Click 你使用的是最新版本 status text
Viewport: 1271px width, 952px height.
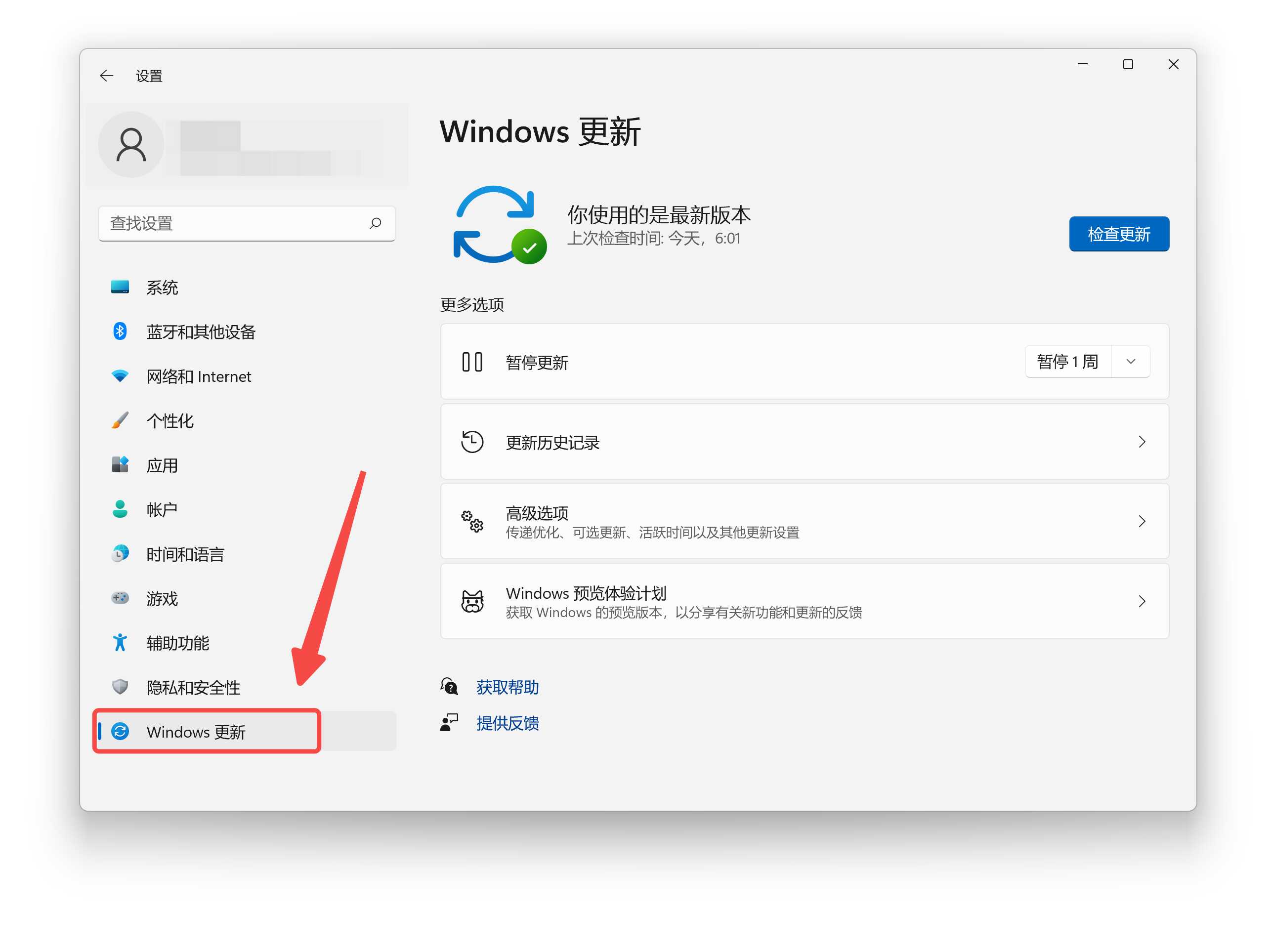[x=659, y=214]
